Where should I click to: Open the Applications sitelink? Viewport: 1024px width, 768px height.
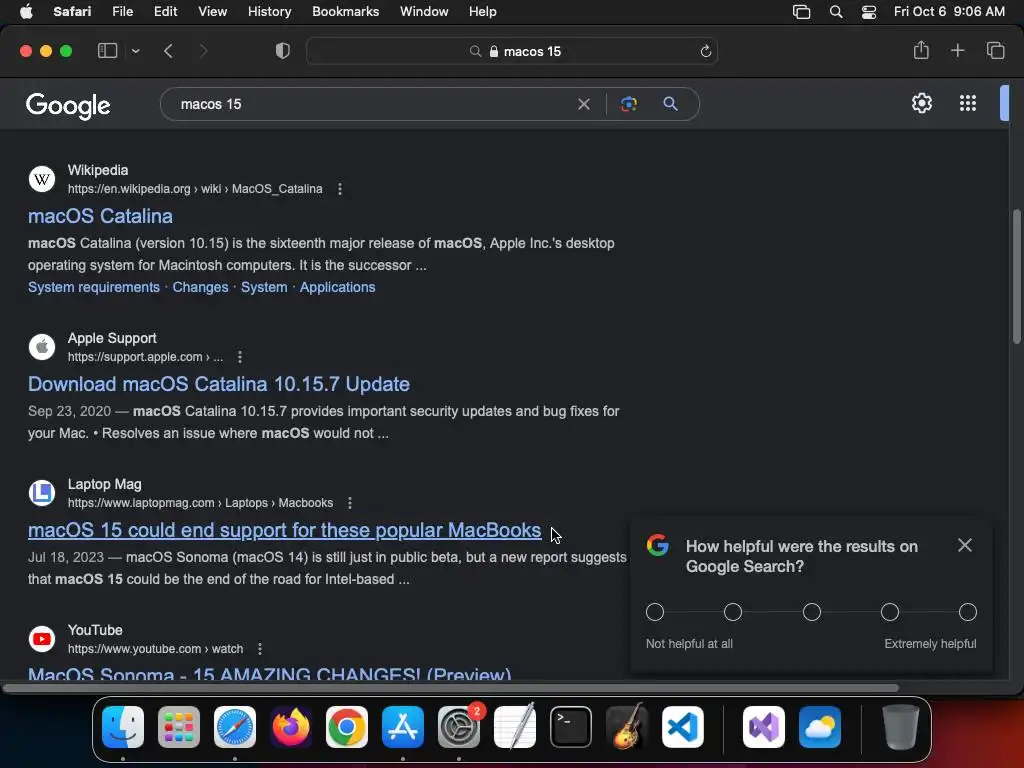[x=338, y=287]
